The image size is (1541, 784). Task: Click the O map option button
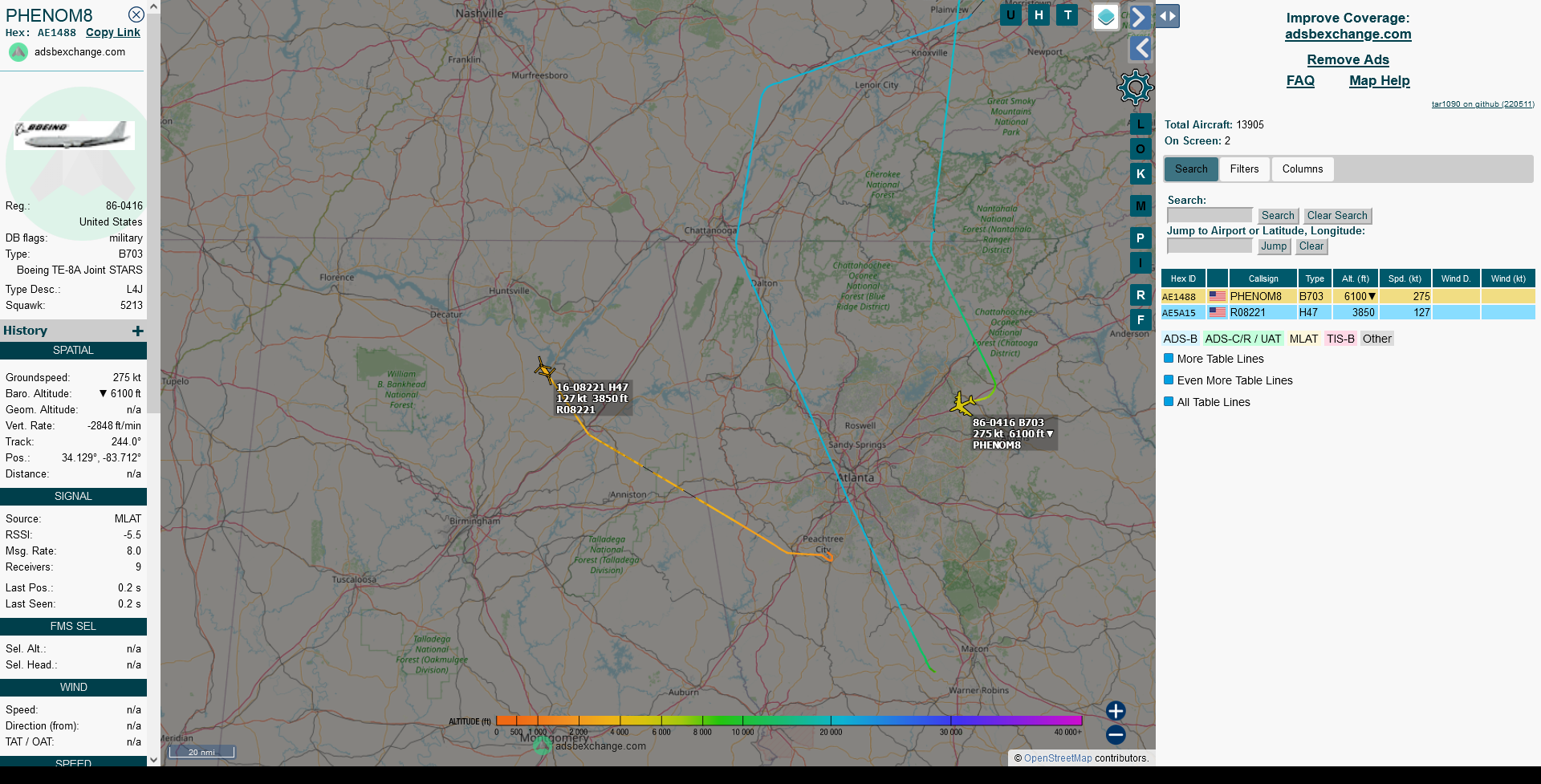click(1141, 149)
